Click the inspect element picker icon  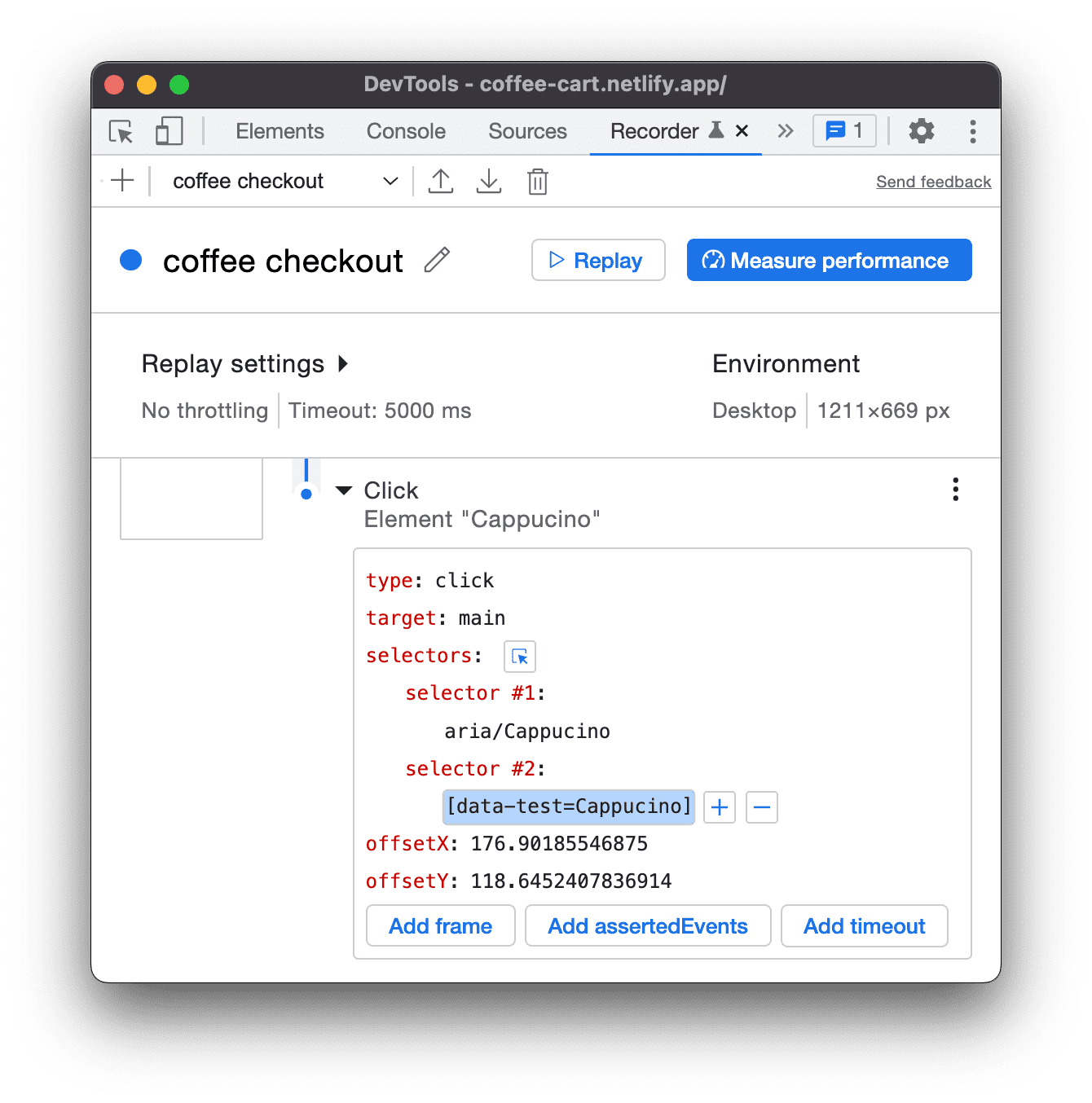[x=121, y=131]
